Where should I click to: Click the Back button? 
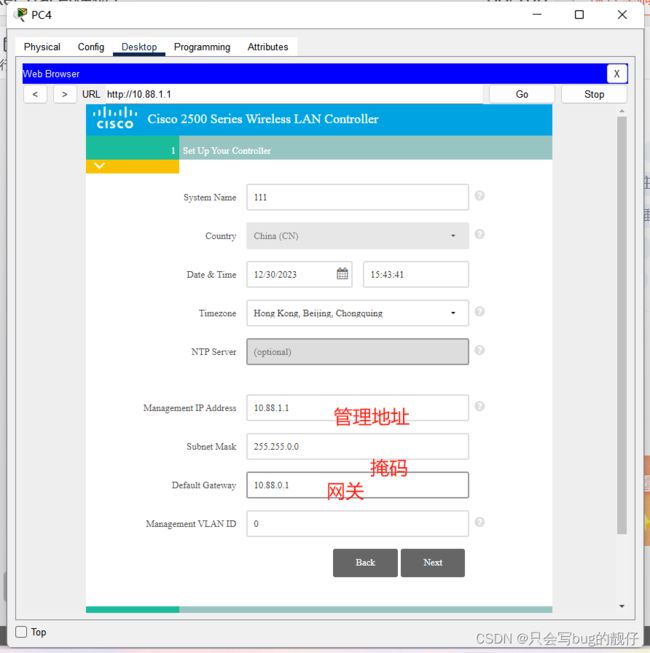[365, 563]
